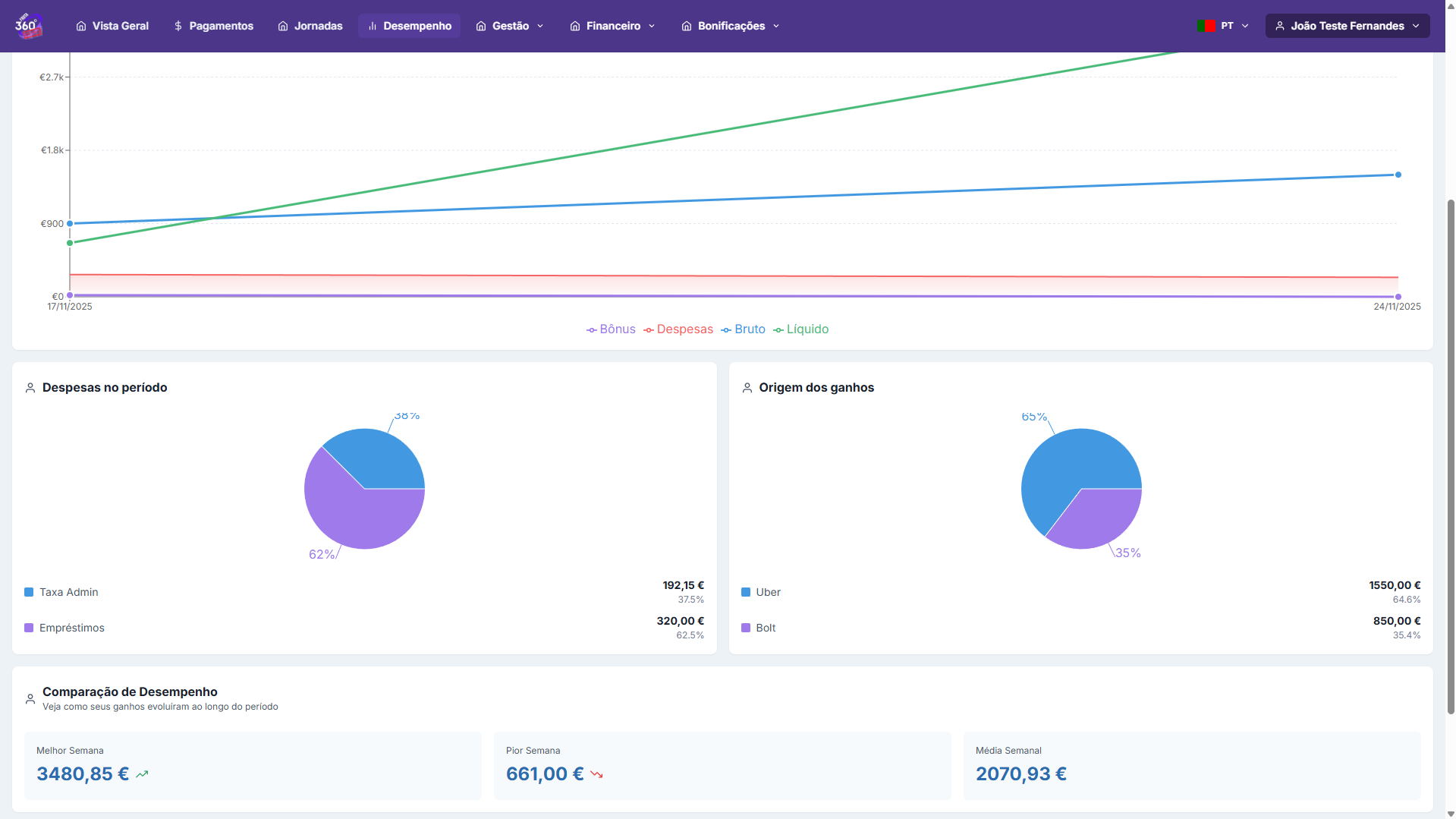
Task: Click the 360 app logo
Action: pos(28,26)
